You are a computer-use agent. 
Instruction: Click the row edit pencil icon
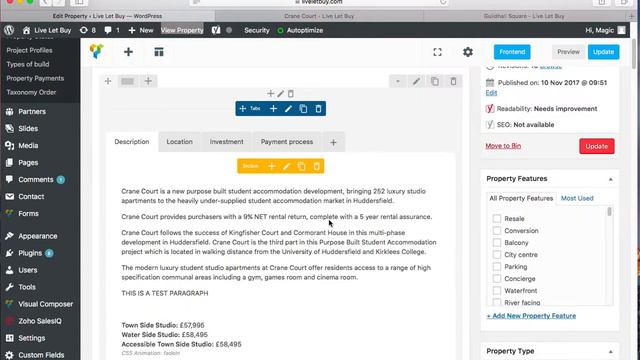coord(416,81)
